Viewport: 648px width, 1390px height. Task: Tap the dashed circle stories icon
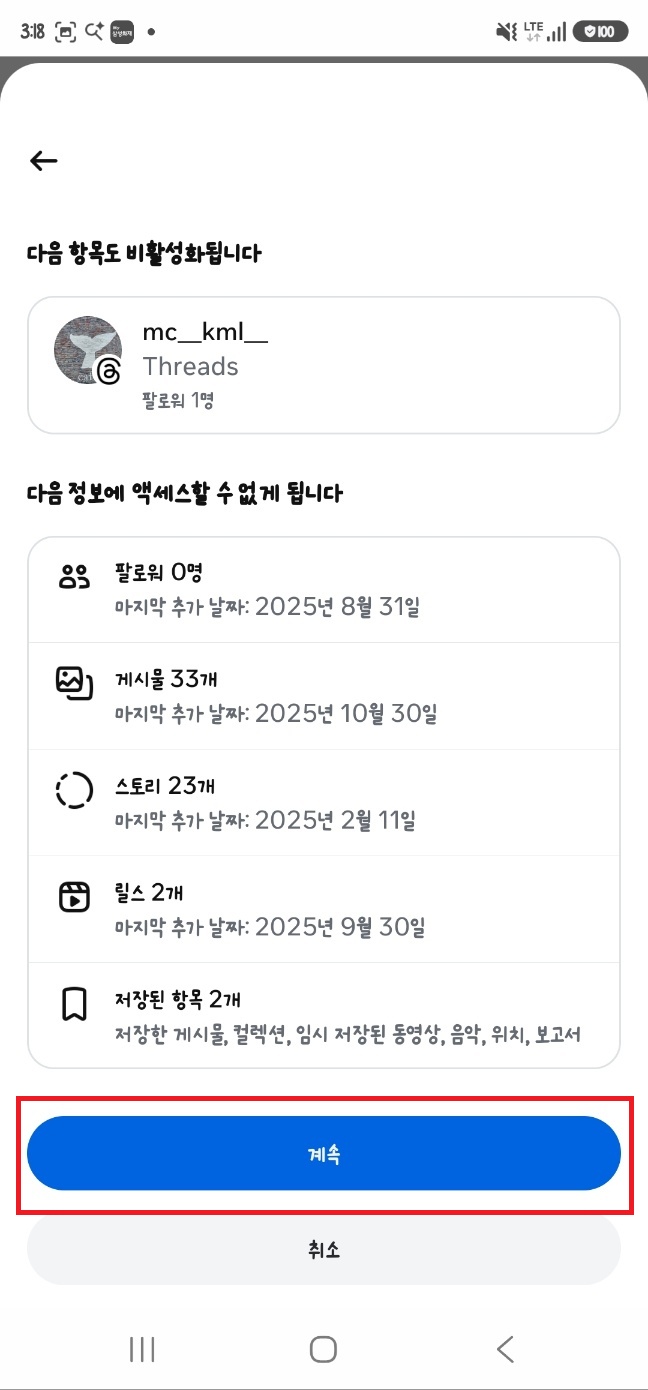pyautogui.click(x=74, y=790)
